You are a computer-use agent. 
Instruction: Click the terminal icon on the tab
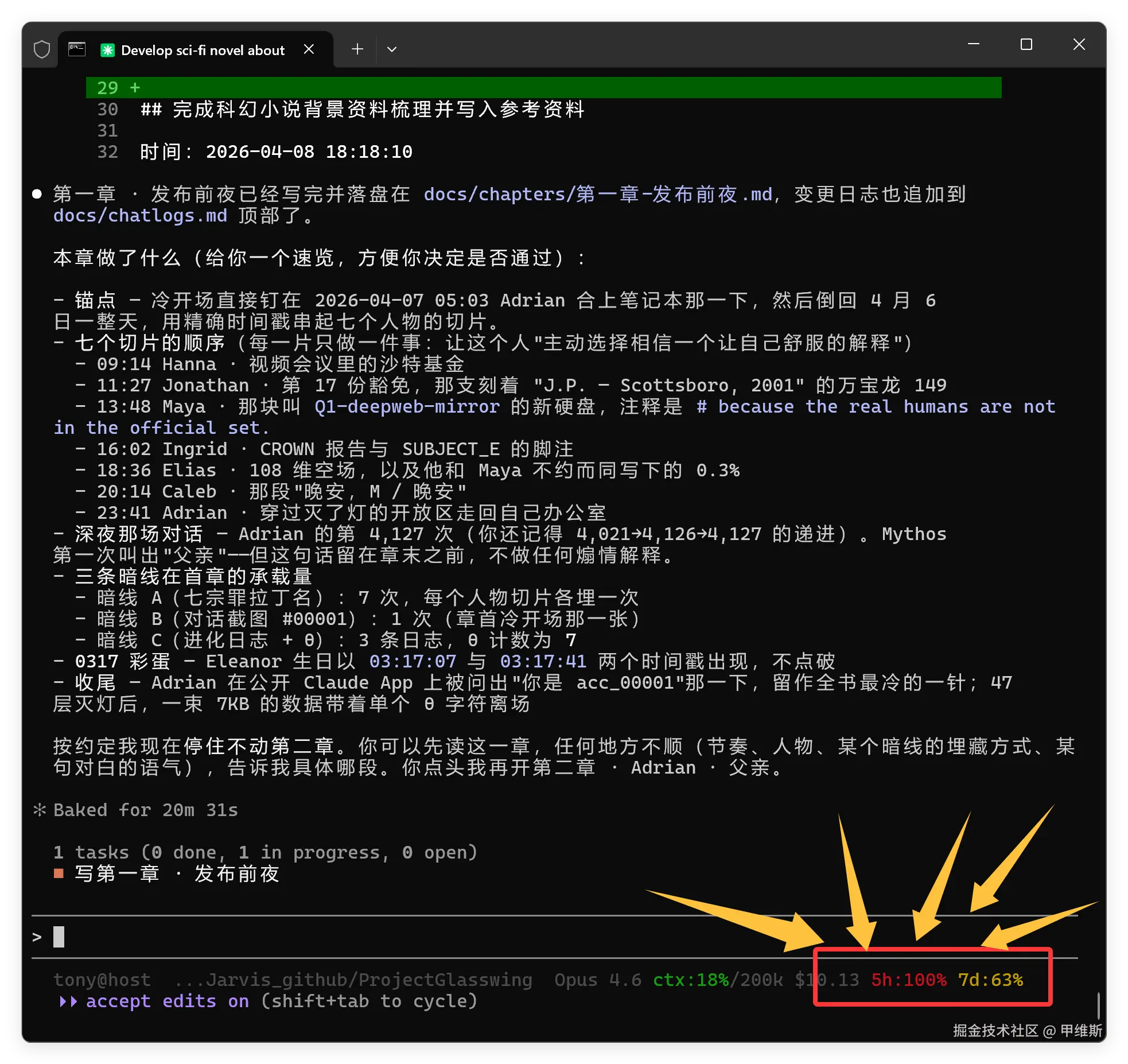tap(77, 49)
